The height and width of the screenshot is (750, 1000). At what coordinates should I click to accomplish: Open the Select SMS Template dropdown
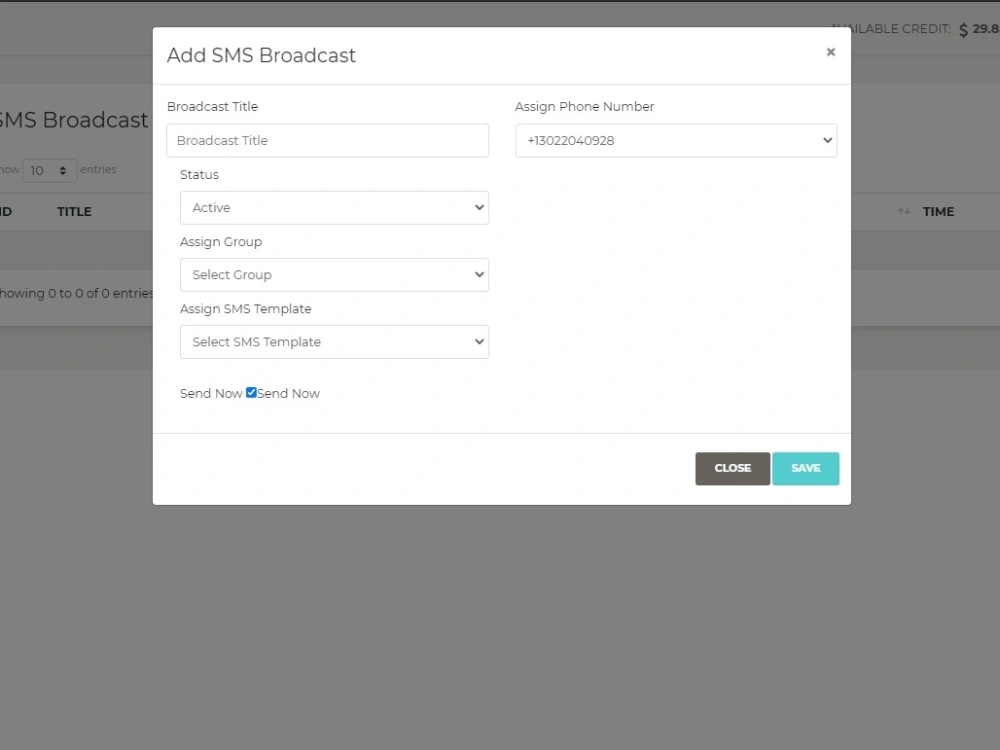pyautogui.click(x=334, y=342)
